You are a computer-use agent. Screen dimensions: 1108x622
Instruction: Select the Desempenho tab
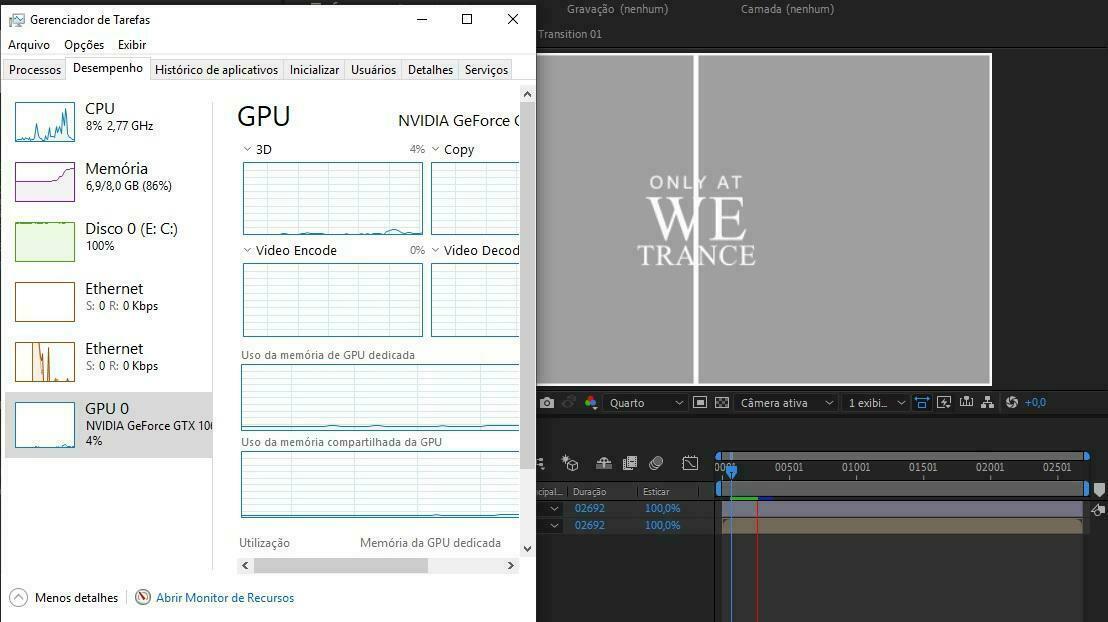pos(108,69)
